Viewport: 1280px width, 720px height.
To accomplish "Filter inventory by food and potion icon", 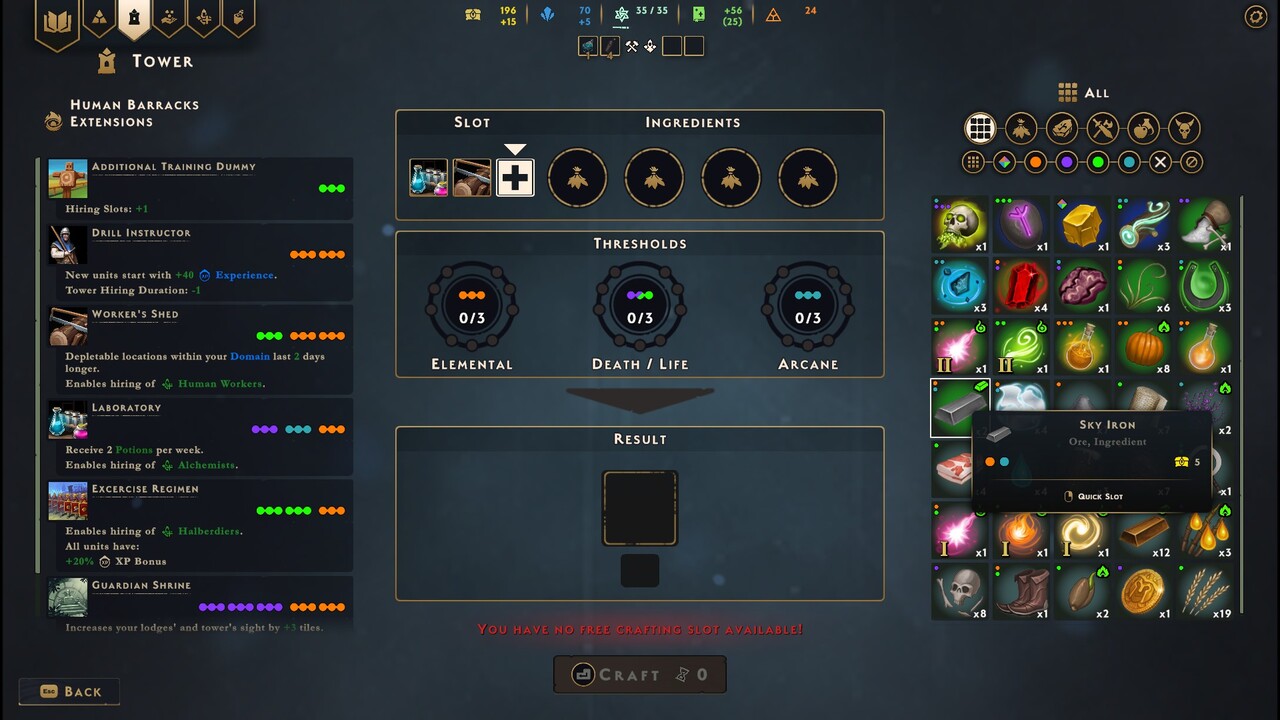I will (1143, 128).
